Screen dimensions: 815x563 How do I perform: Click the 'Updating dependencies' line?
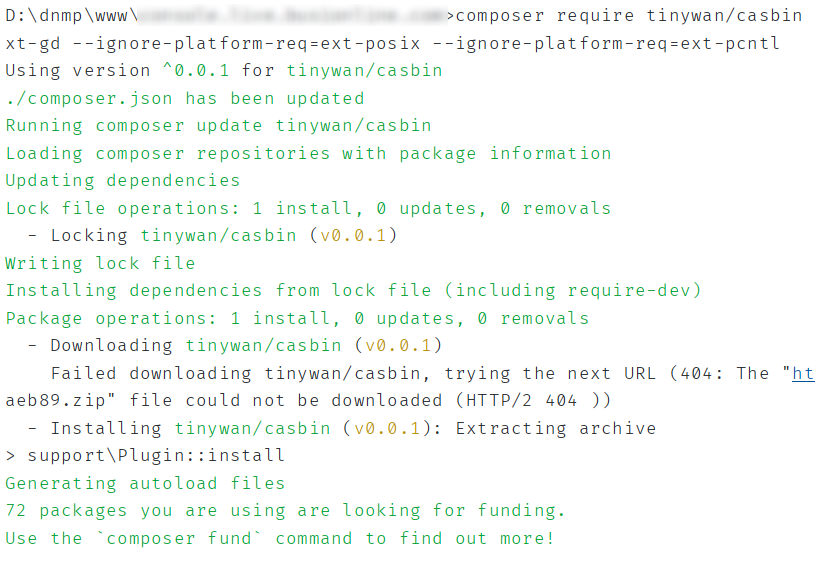click(123, 180)
